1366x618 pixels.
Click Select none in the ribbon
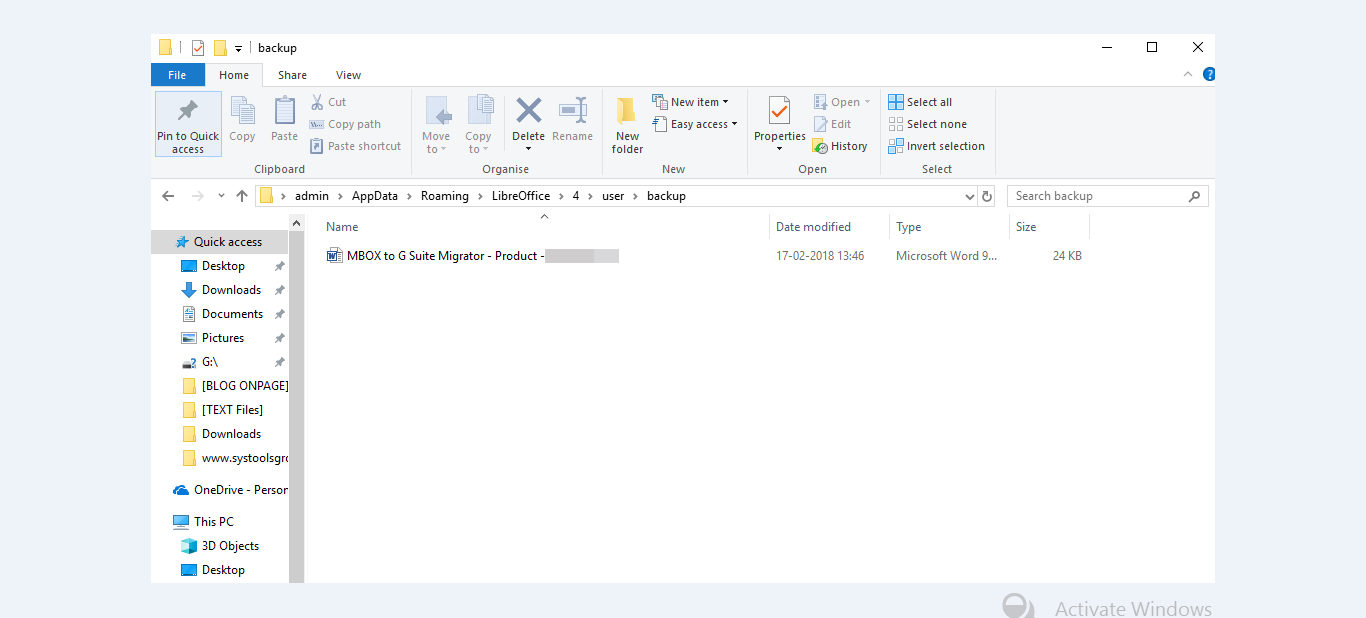pyautogui.click(x=928, y=124)
